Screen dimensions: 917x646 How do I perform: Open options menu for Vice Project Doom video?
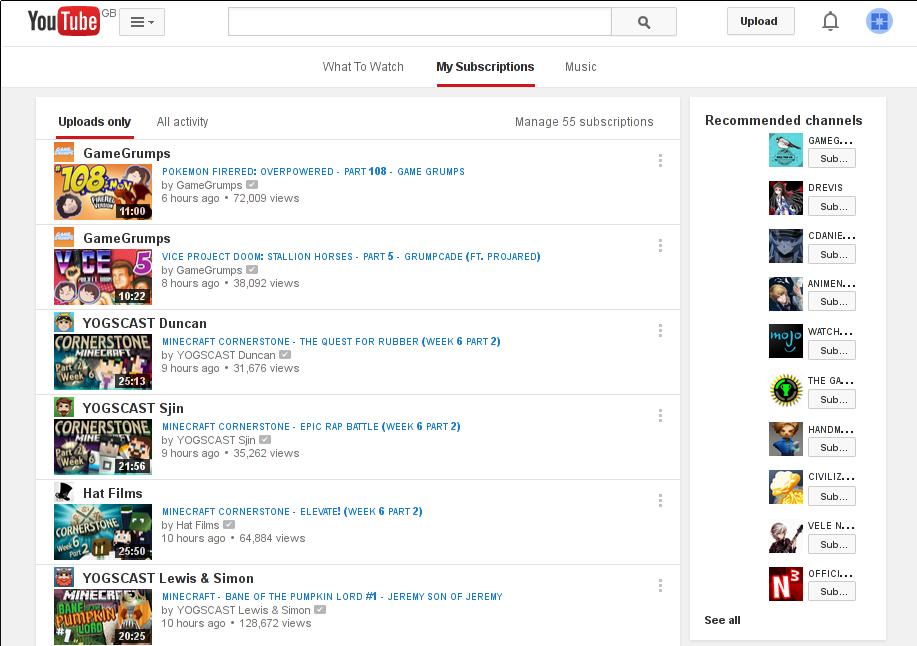(x=660, y=246)
